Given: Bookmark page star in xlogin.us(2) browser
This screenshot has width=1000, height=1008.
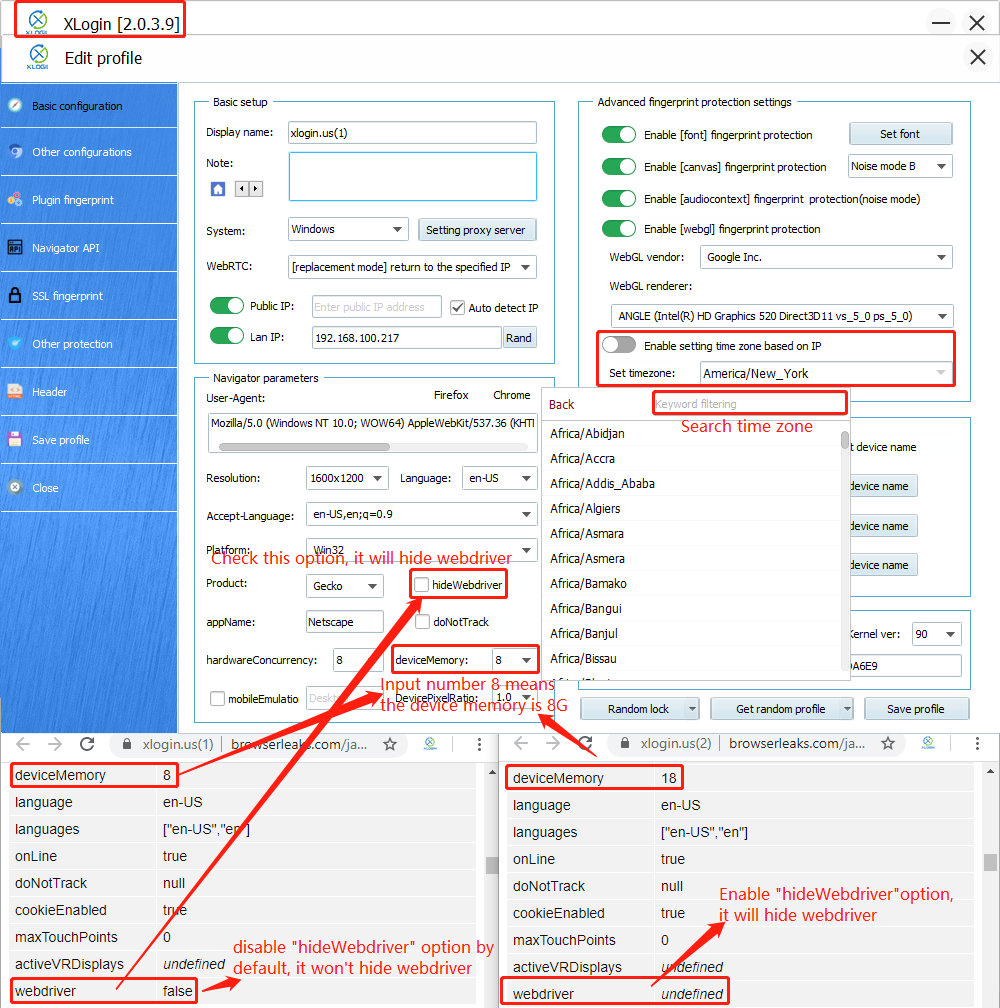Looking at the screenshot, I should (888, 744).
